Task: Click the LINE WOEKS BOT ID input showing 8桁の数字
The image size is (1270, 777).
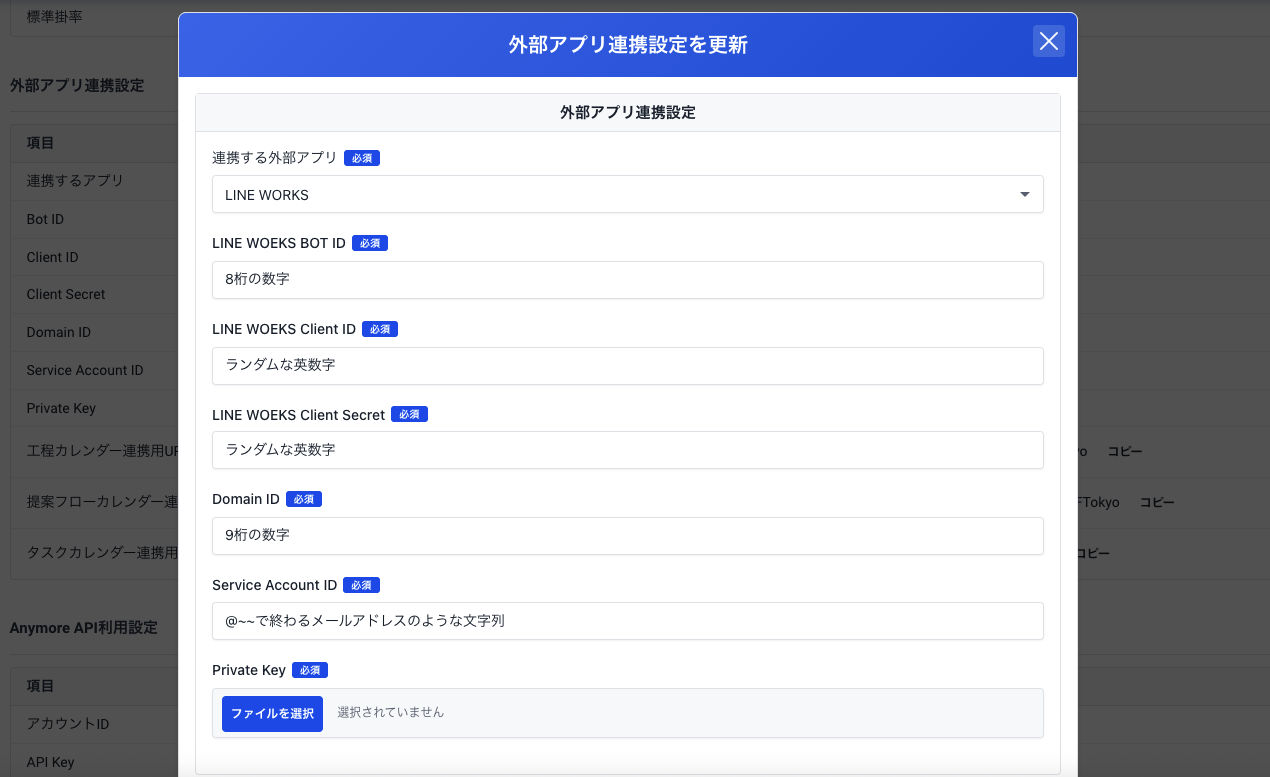Action: coord(627,279)
